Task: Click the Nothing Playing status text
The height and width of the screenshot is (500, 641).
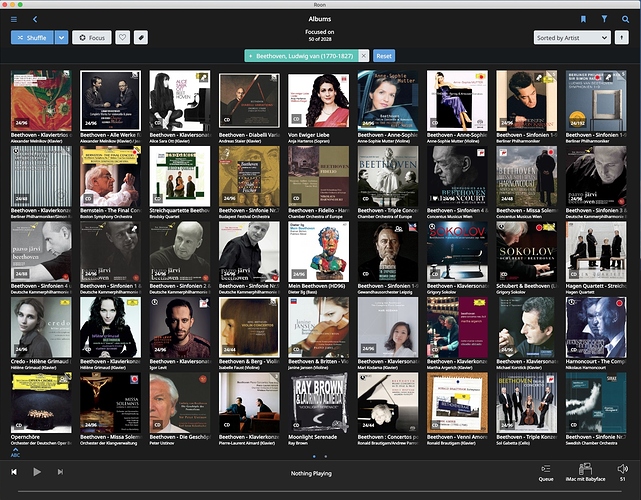Action: click(311, 473)
